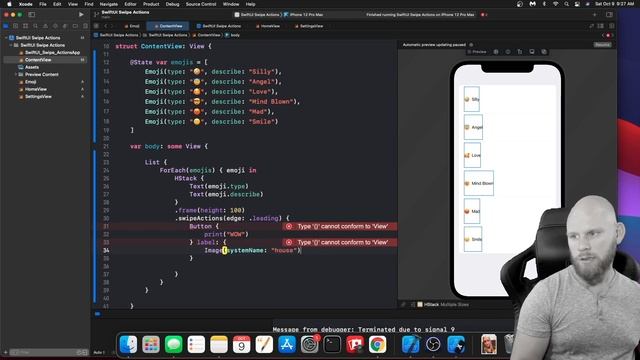Open the Debug navigator
Screen dimensions: 640x360
pos(65,26)
